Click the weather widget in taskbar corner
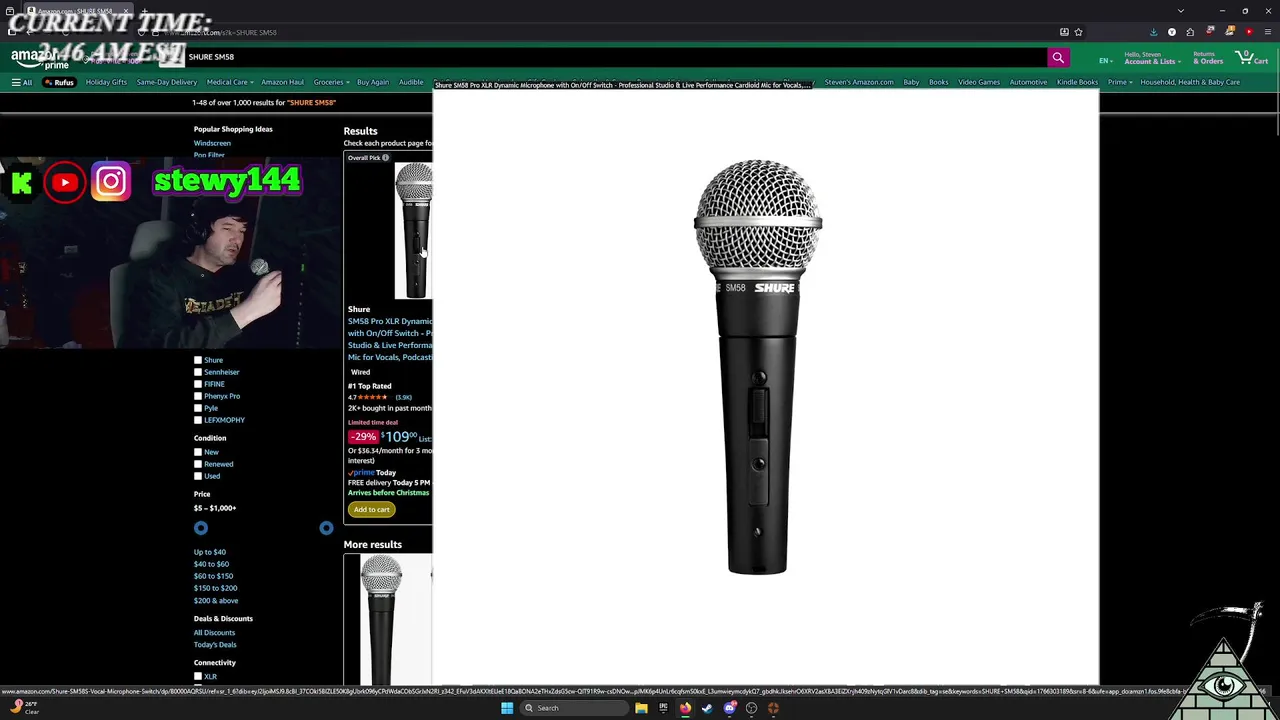This screenshot has height=720, width=1280. tap(25, 707)
